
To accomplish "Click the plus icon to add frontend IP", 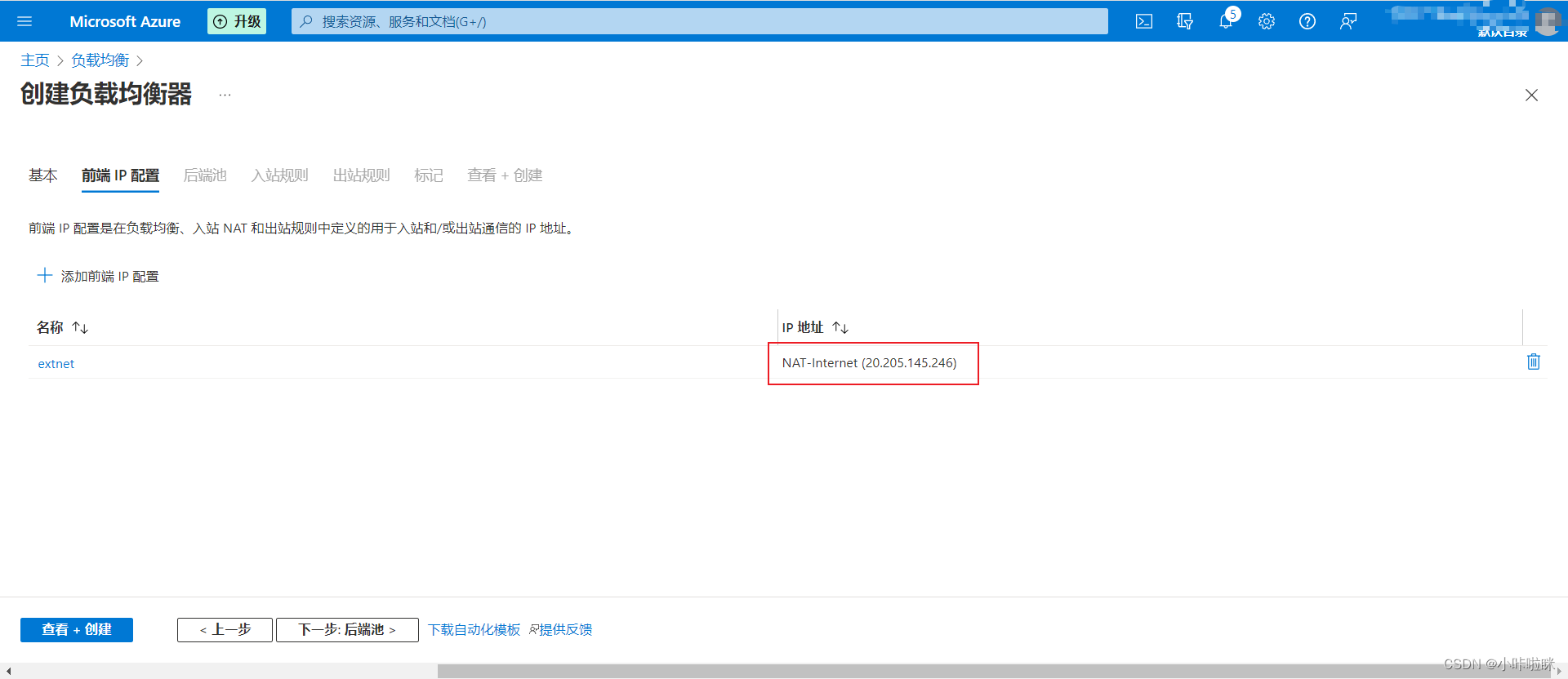I will 45,276.
